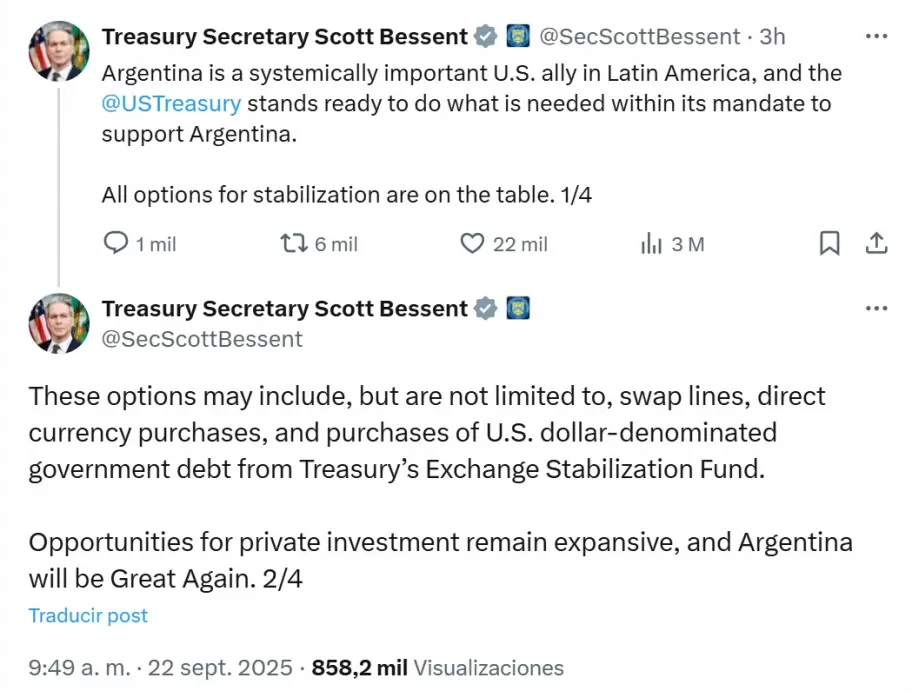Click Traducir post to translate
Viewport: 912px width, 691px height.
87,616
